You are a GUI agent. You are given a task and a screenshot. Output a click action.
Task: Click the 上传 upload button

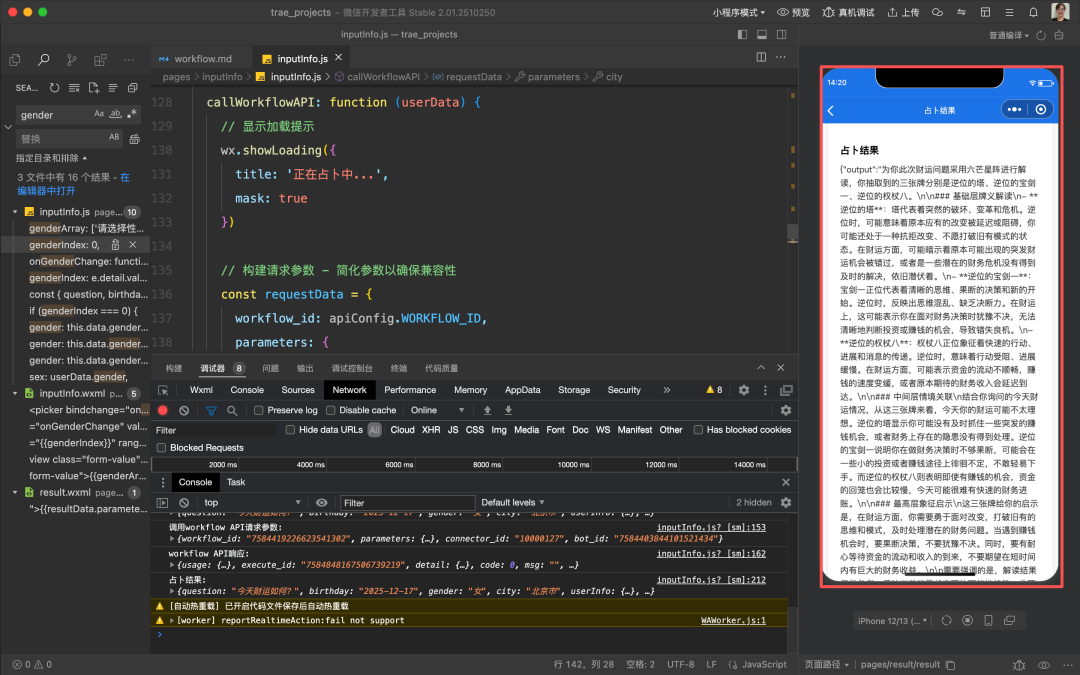900,12
